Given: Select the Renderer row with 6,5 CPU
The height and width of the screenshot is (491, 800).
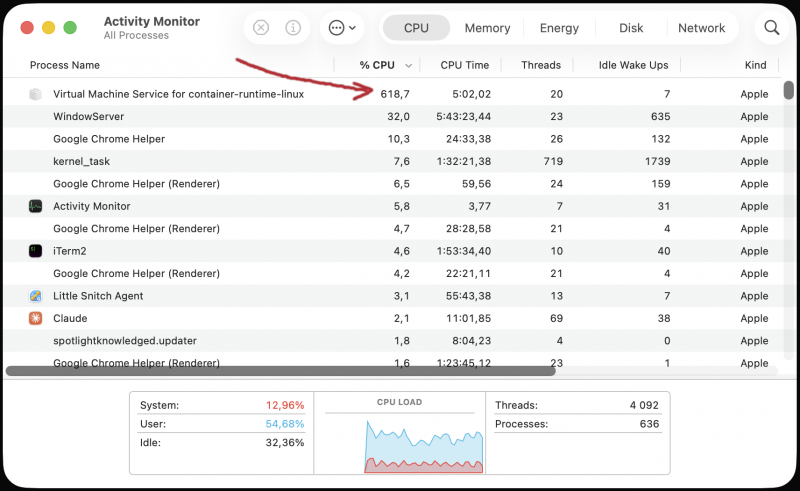Looking at the screenshot, I should [392, 184].
